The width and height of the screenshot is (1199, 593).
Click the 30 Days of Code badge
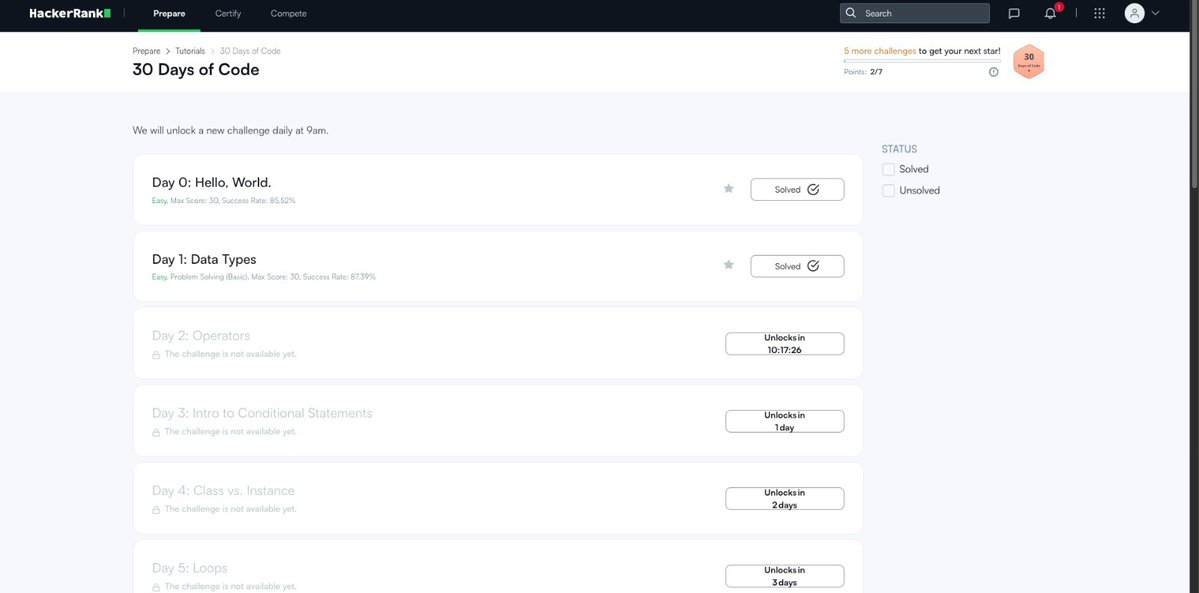pos(1027,60)
